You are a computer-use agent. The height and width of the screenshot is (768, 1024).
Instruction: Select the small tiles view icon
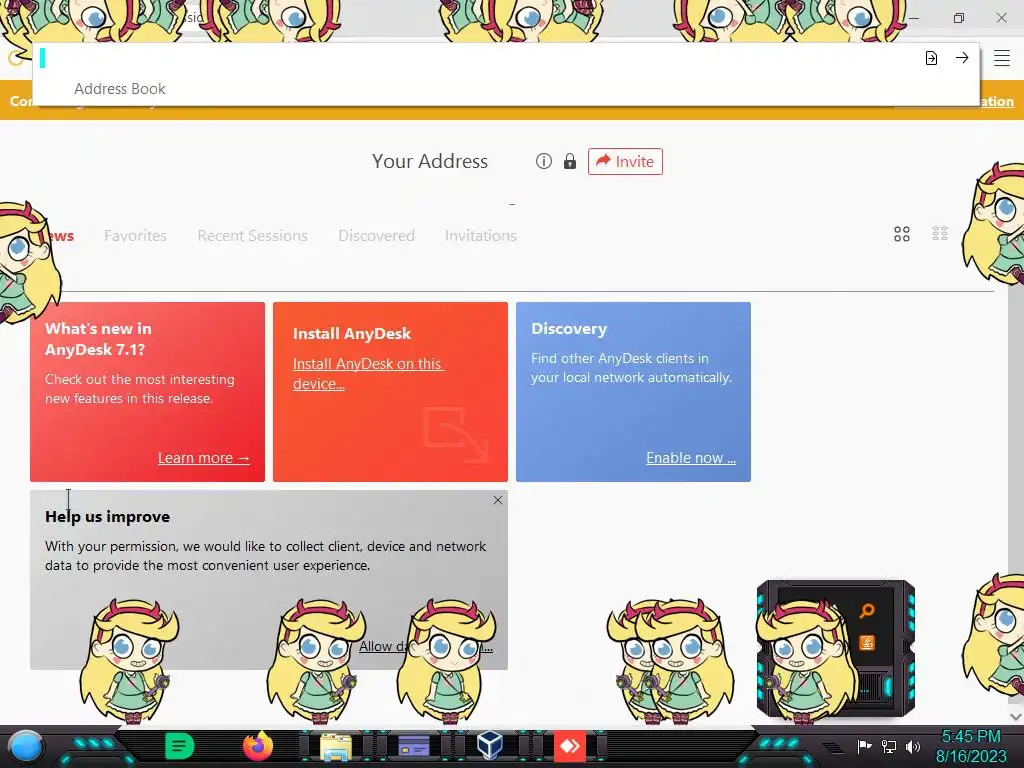940,234
